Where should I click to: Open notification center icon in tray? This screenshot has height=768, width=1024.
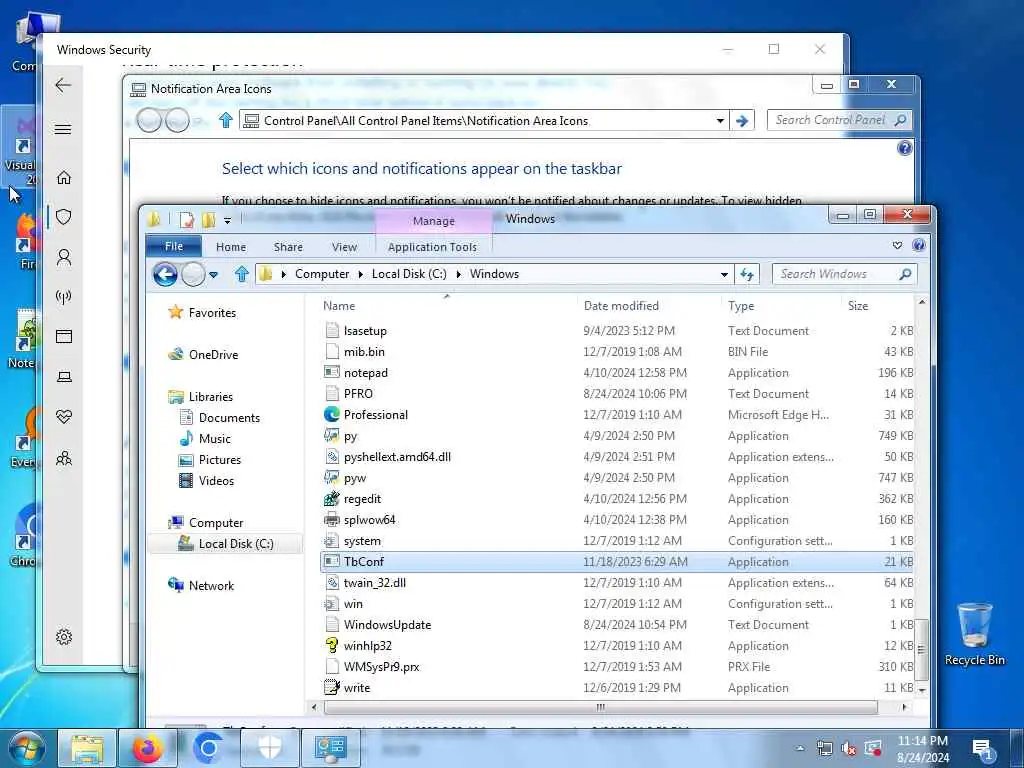983,750
